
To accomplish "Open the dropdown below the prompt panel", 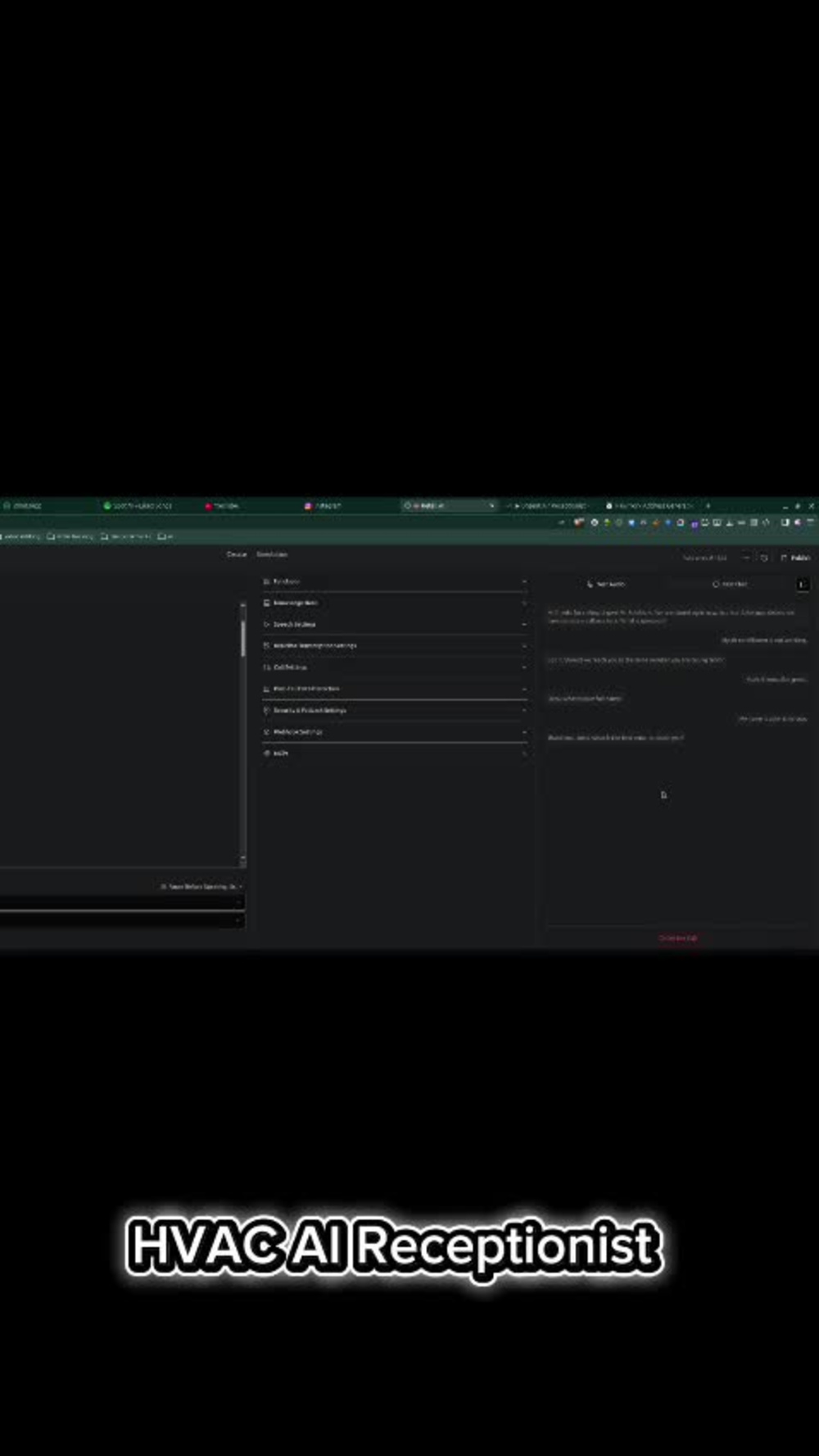I will (x=201, y=887).
